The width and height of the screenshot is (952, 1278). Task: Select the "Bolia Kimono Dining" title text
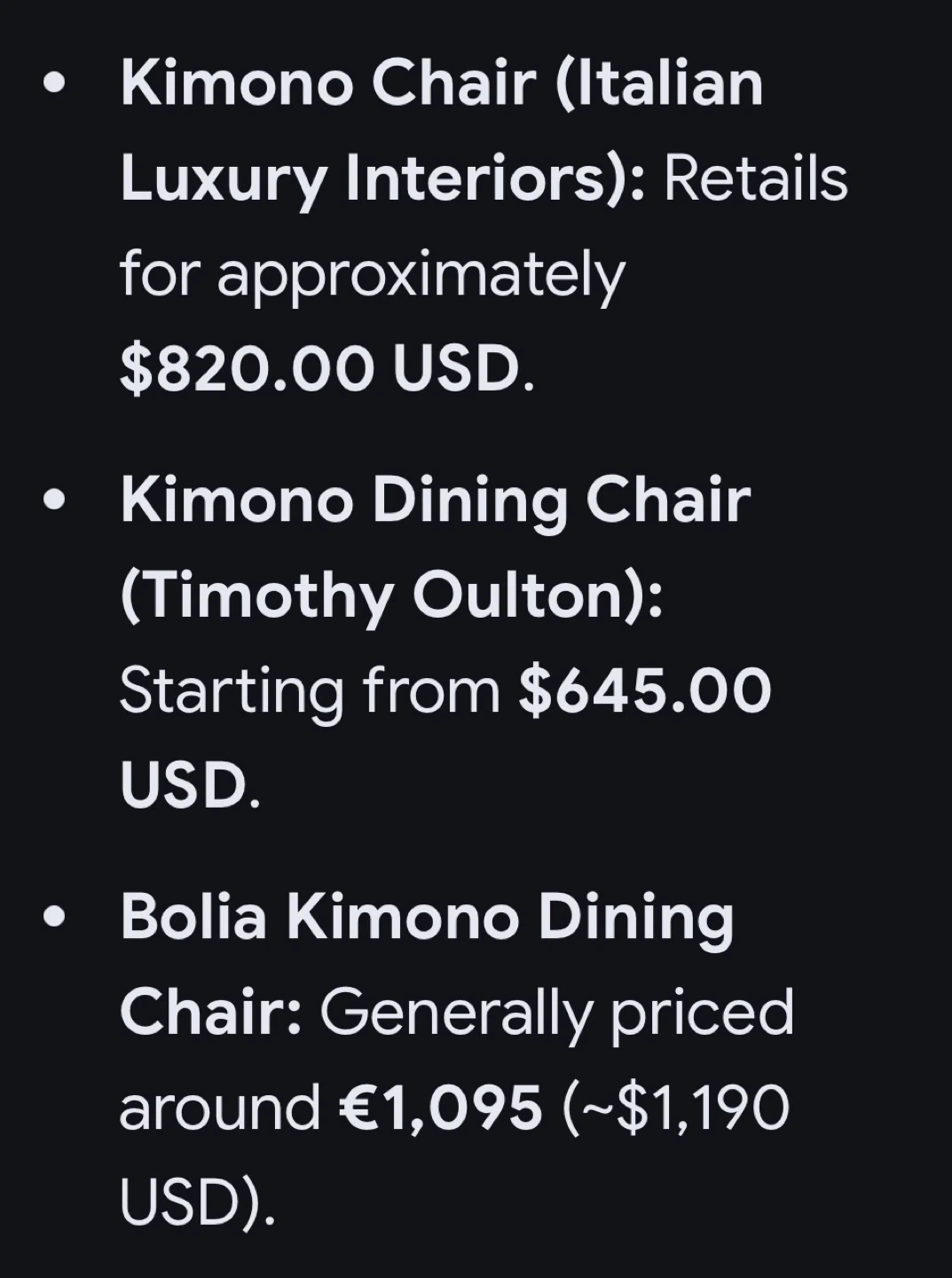point(427,918)
